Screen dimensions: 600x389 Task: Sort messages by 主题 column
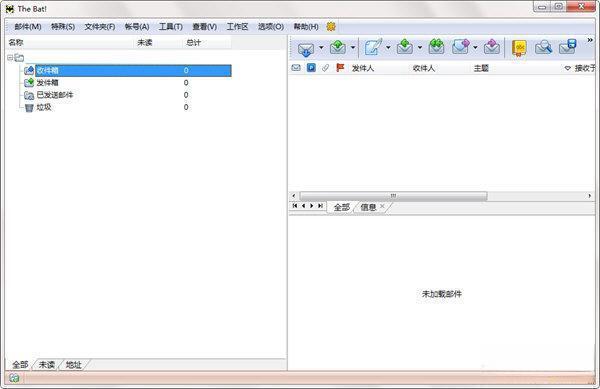pos(481,68)
